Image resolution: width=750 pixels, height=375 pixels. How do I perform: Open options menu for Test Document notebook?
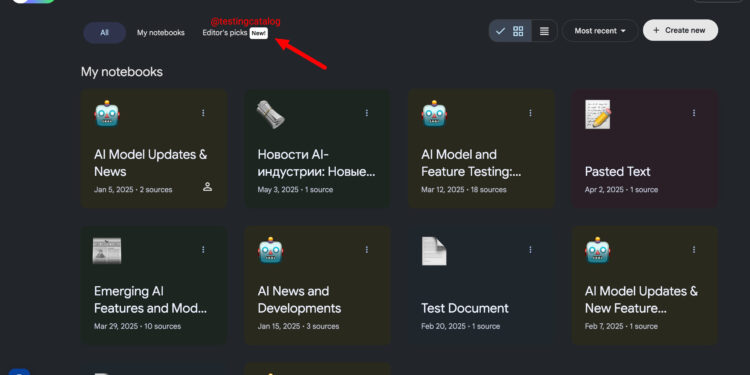click(530, 250)
